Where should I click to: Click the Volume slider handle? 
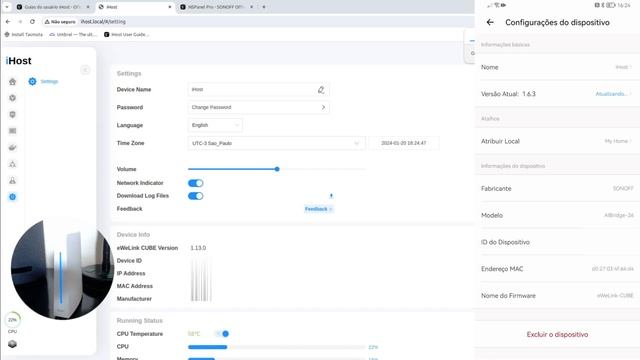click(x=277, y=169)
